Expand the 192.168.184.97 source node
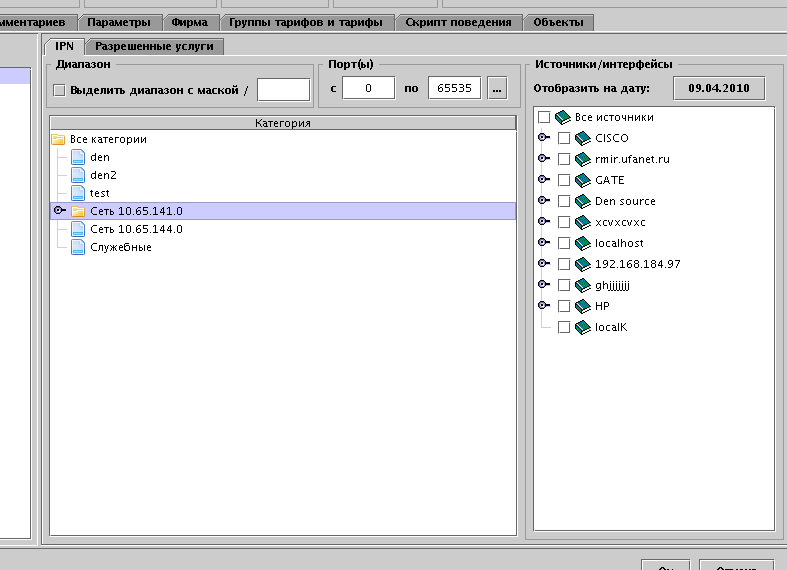 click(x=543, y=264)
